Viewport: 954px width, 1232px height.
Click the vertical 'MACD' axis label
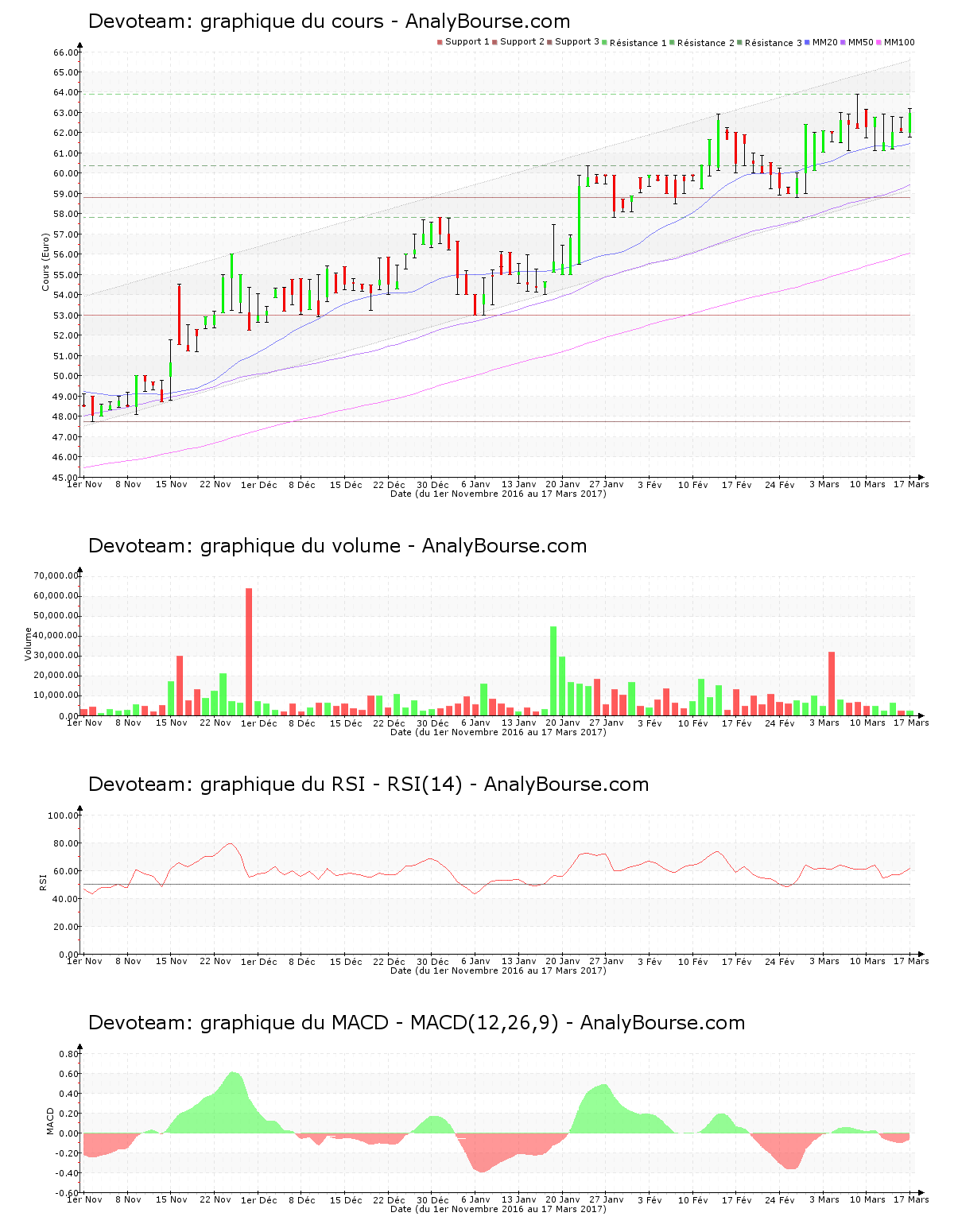coord(51,1121)
